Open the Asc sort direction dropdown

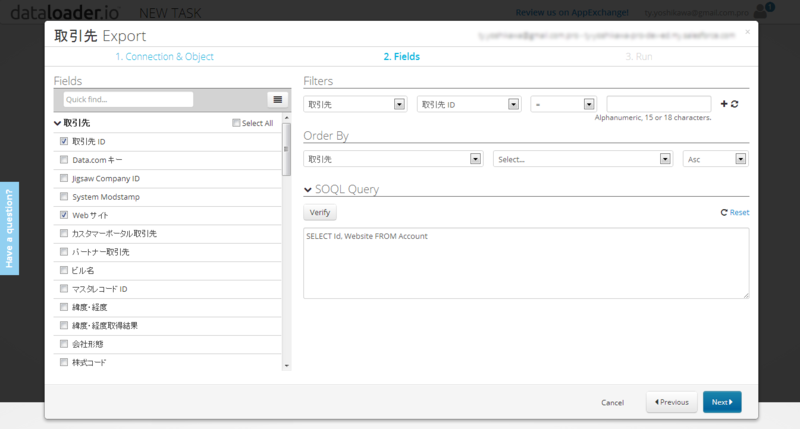tap(715, 159)
